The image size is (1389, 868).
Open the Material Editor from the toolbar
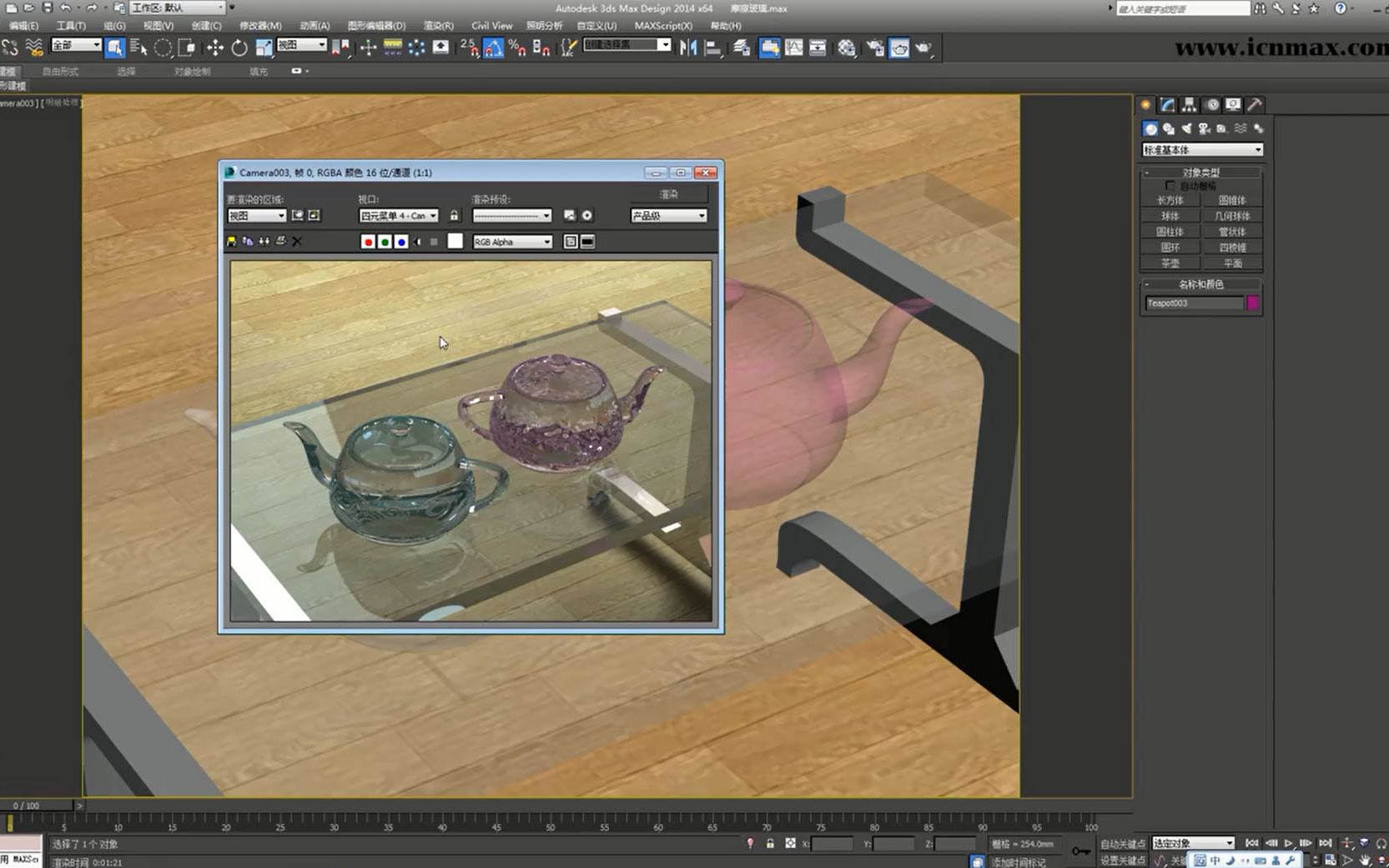click(846, 48)
